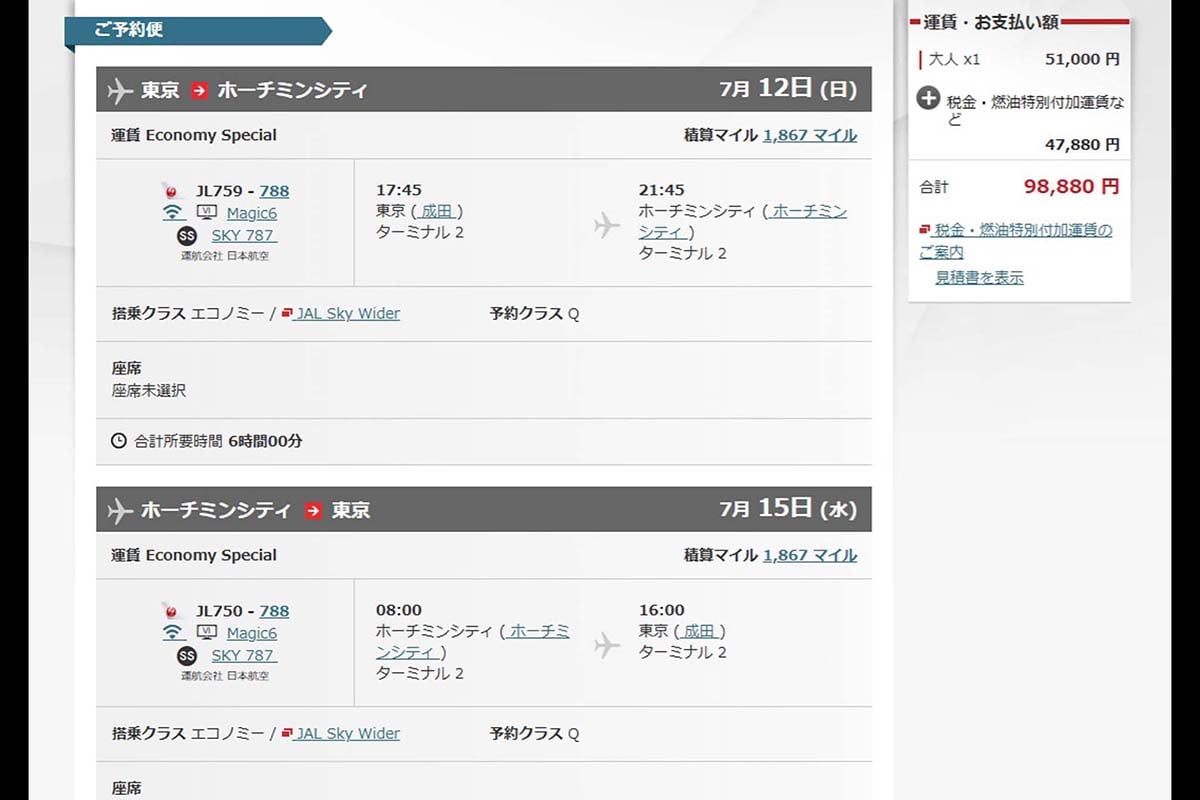1200x800 pixels.
Task: Click the 7月 12日 (日) date header
Action: coord(788,89)
